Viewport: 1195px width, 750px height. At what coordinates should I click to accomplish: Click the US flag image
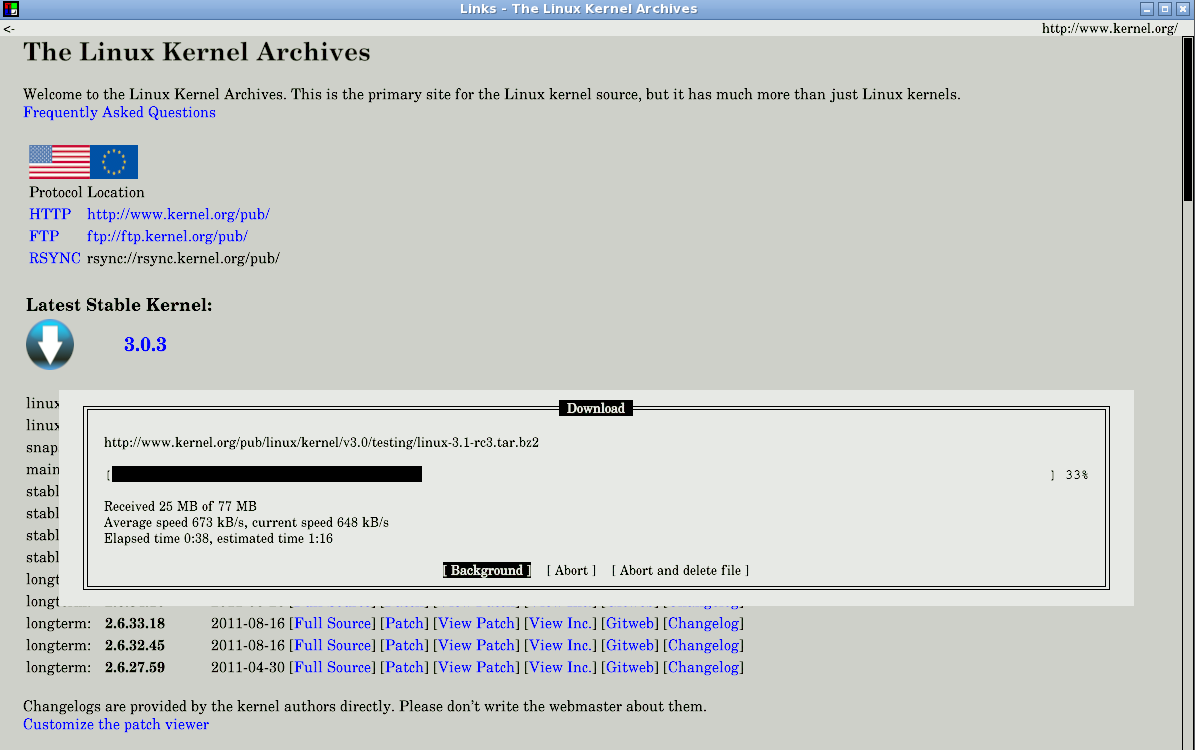tap(59, 162)
